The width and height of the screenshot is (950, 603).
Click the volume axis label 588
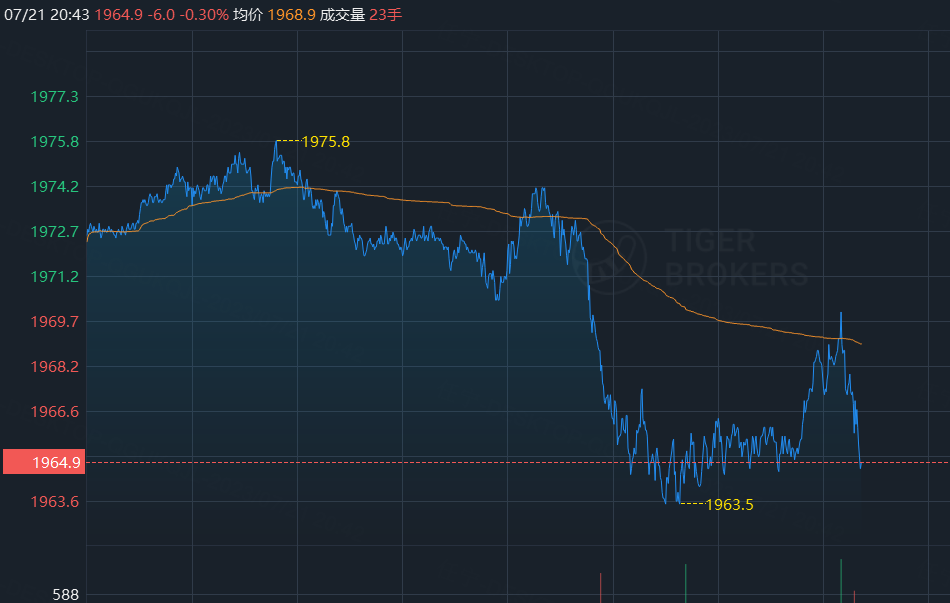(x=65, y=595)
